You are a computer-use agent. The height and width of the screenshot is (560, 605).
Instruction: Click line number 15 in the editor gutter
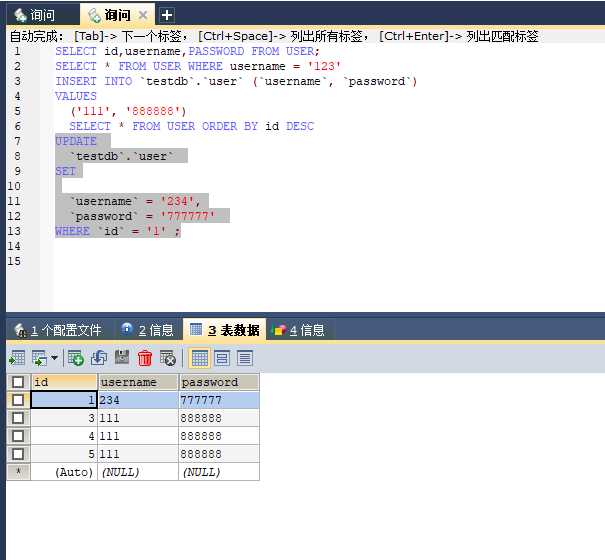[x=14, y=261]
